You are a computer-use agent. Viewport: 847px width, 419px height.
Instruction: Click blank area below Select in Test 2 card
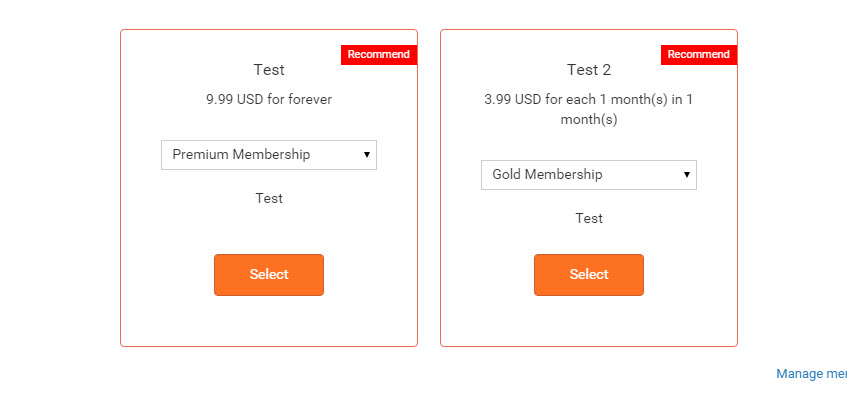[x=589, y=322]
